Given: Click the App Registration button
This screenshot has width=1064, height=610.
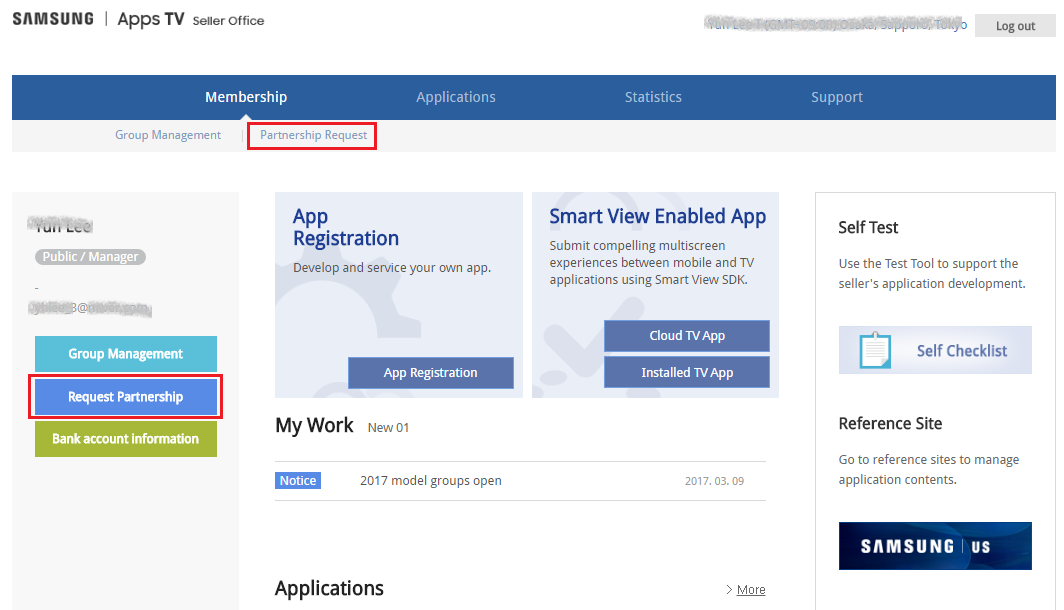Looking at the screenshot, I should [430, 373].
